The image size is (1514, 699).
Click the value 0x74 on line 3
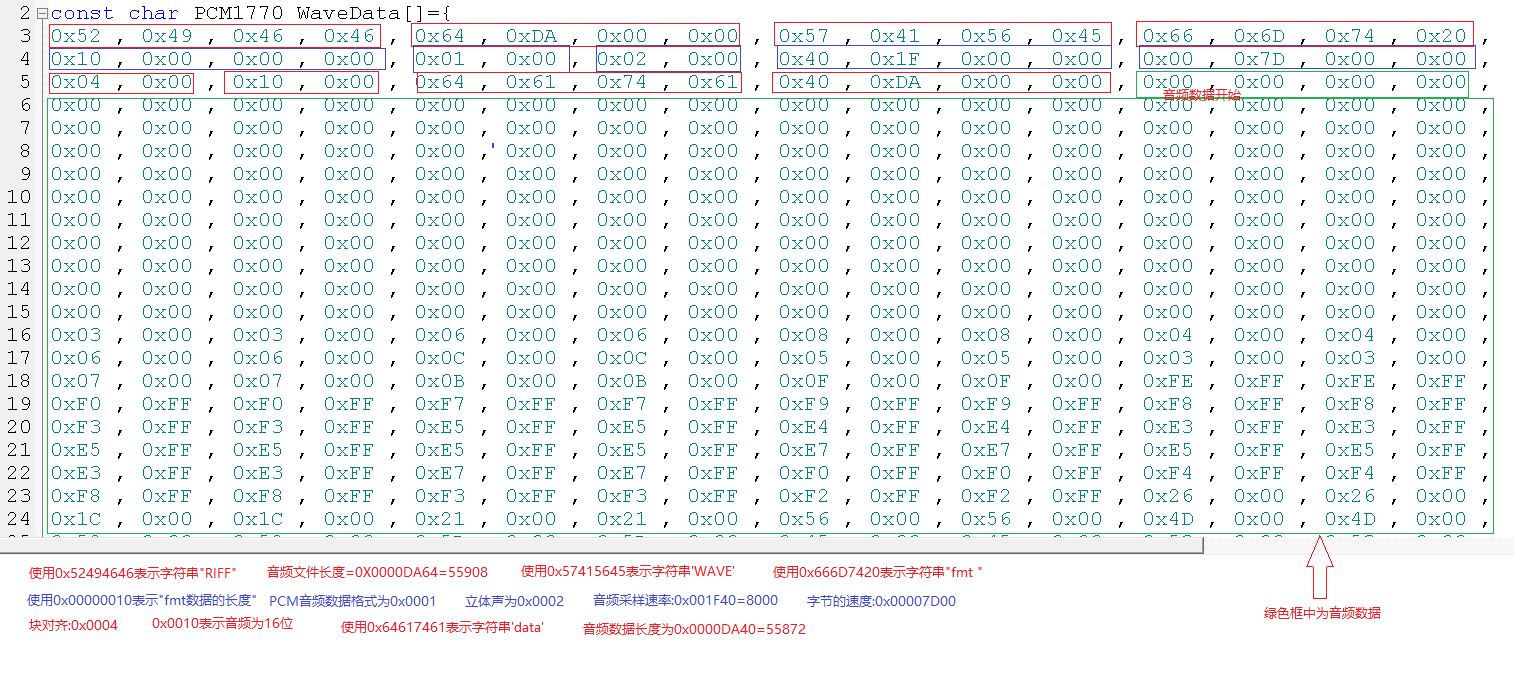(x=1350, y=36)
